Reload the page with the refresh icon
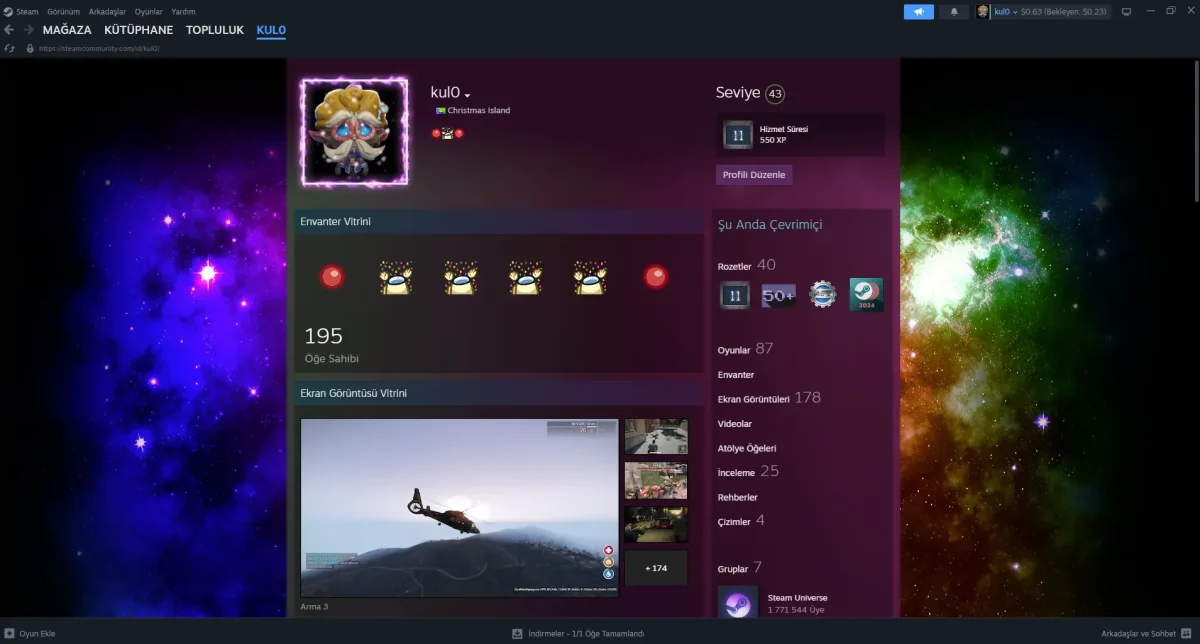The height and width of the screenshot is (644, 1200). [10, 48]
